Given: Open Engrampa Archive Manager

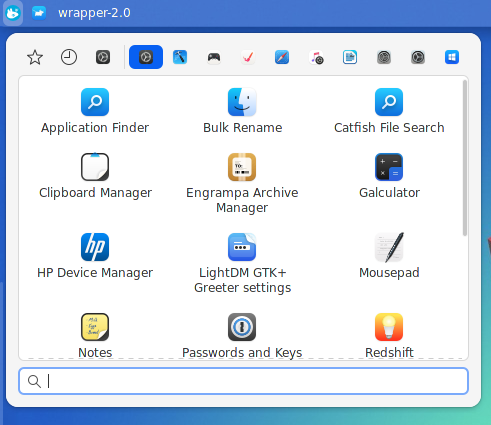Looking at the screenshot, I should [242, 183].
